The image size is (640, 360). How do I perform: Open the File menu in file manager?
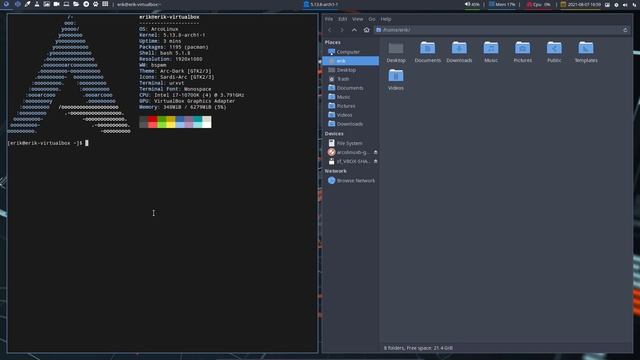point(329,19)
